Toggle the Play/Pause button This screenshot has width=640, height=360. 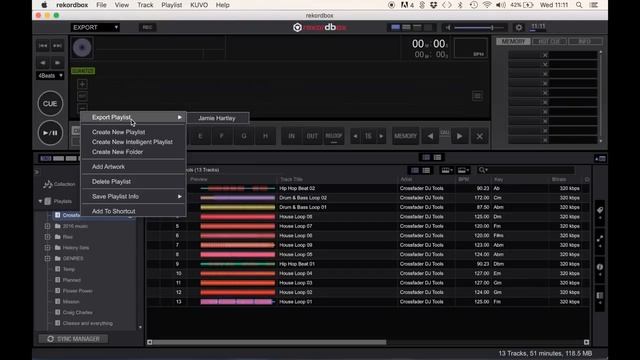point(50,133)
